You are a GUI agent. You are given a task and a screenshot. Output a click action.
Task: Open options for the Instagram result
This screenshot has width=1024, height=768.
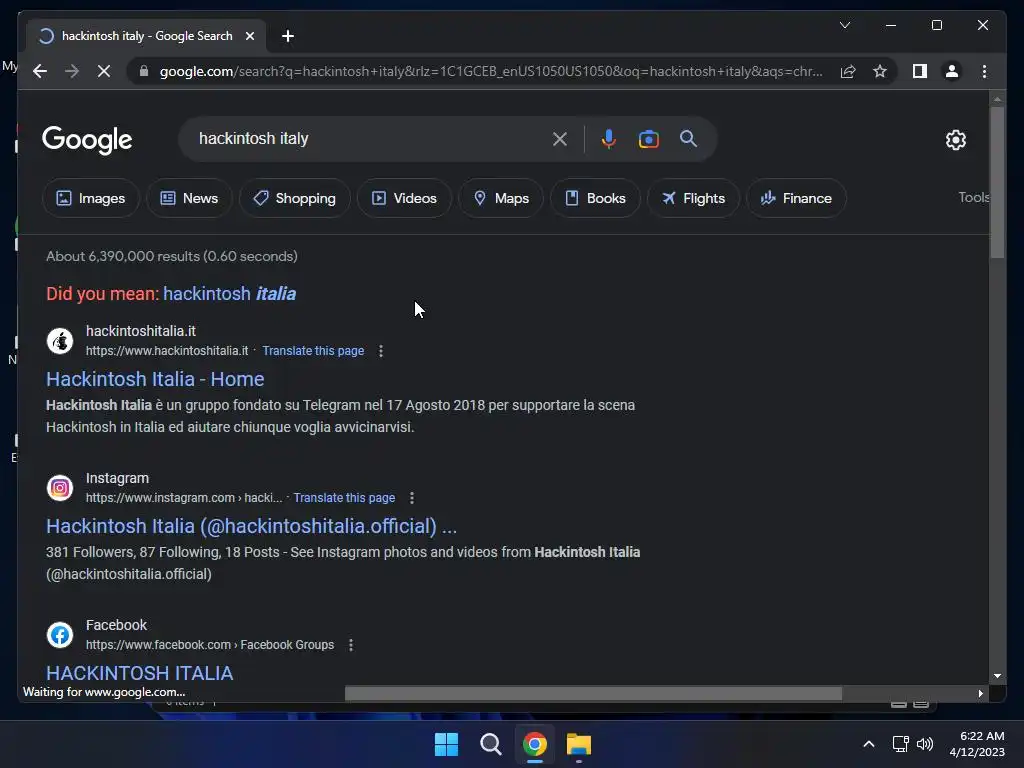[411, 498]
